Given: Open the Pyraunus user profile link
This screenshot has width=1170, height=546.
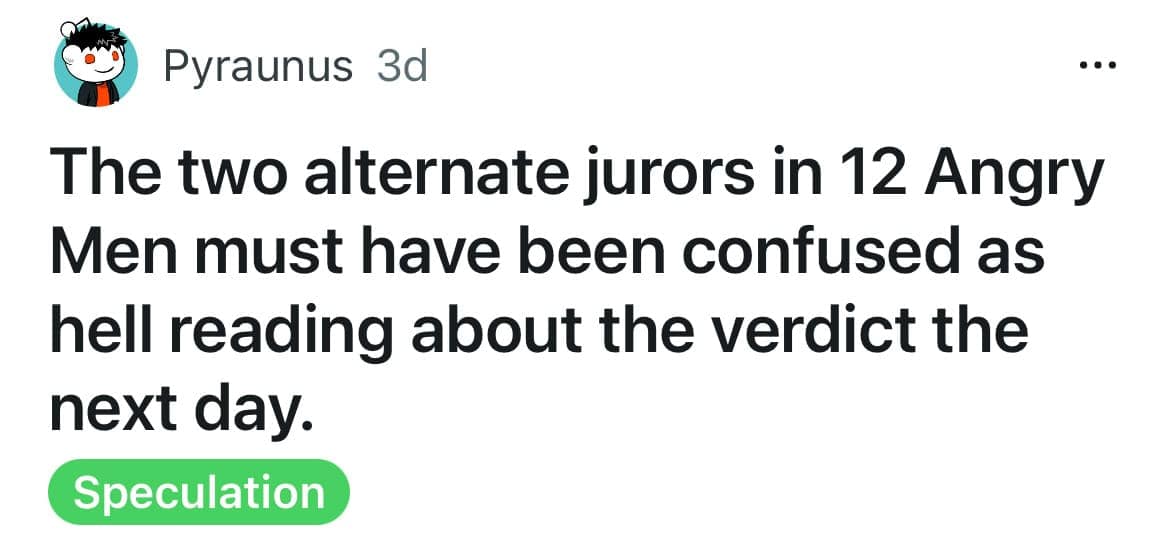Looking at the screenshot, I should [x=257, y=67].
